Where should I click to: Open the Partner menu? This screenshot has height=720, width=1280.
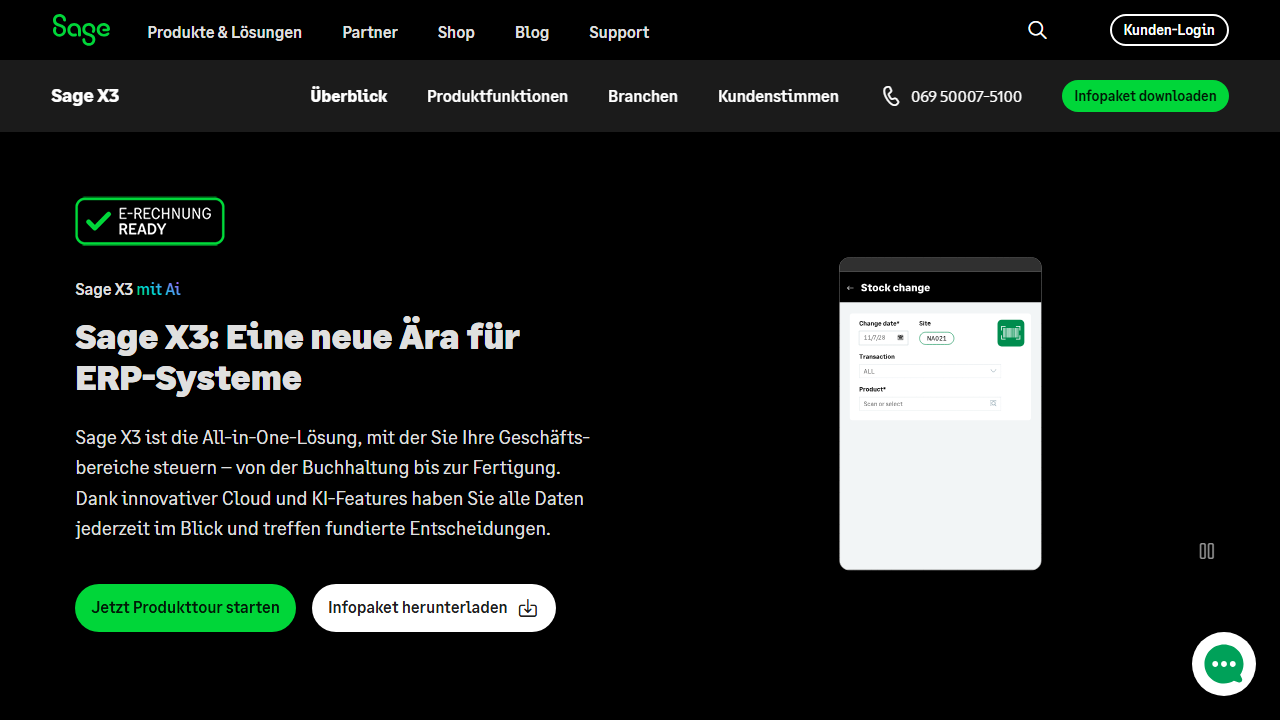click(370, 32)
